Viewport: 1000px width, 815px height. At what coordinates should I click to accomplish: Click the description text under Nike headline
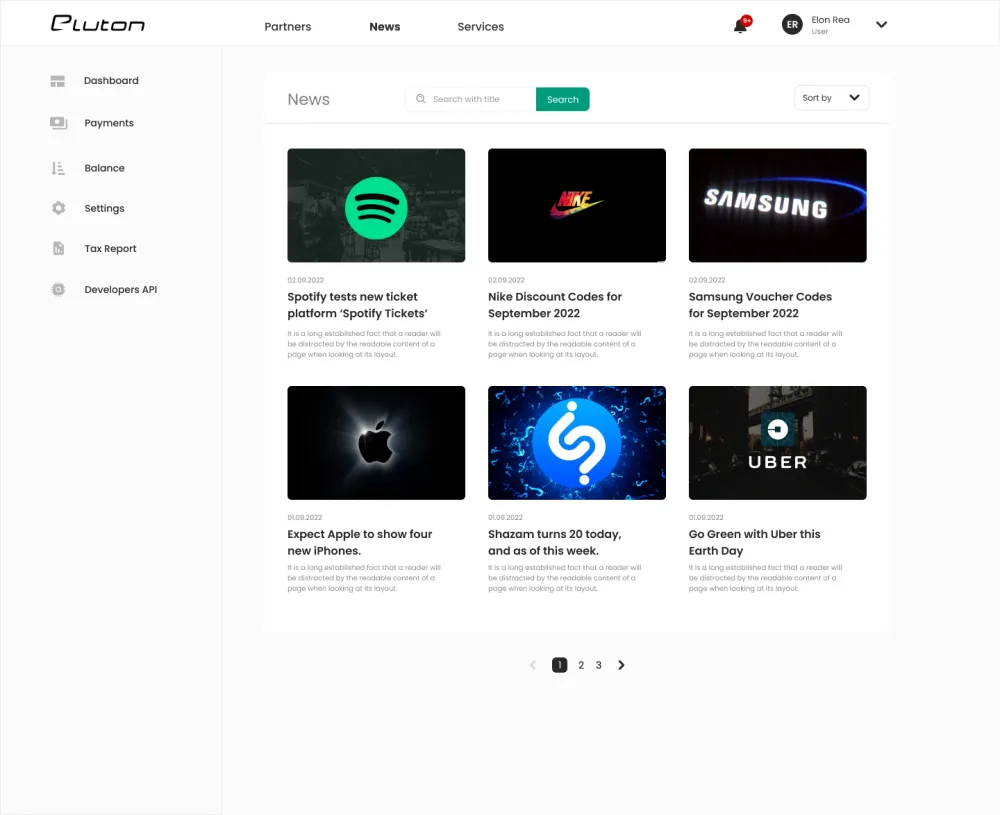[564, 344]
